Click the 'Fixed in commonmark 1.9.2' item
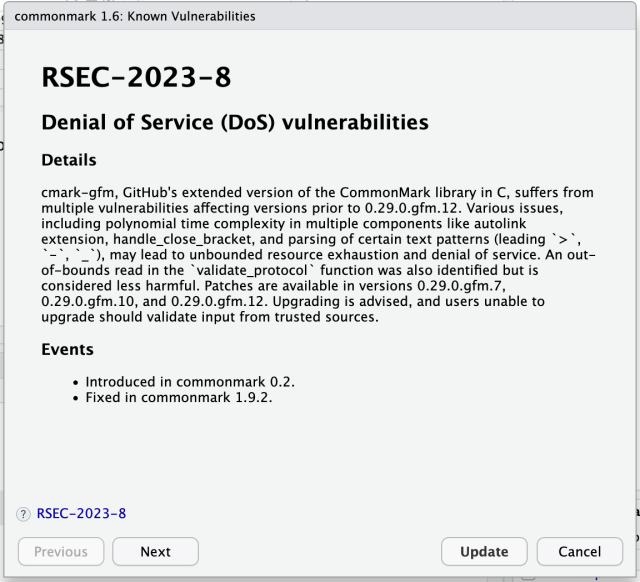This screenshot has width=640, height=582. [x=178, y=397]
